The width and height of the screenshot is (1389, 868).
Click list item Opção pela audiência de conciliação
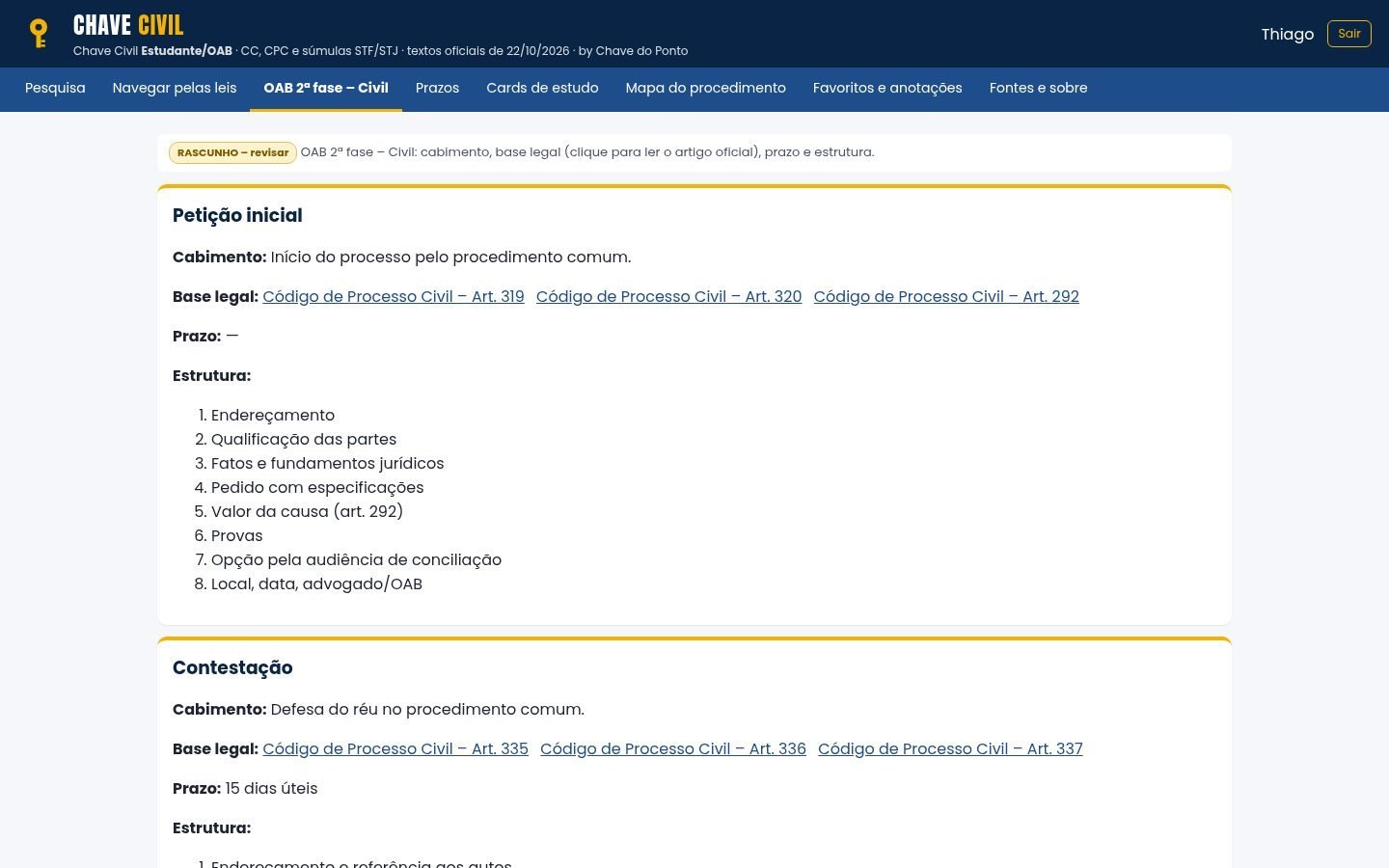pyautogui.click(x=356, y=560)
